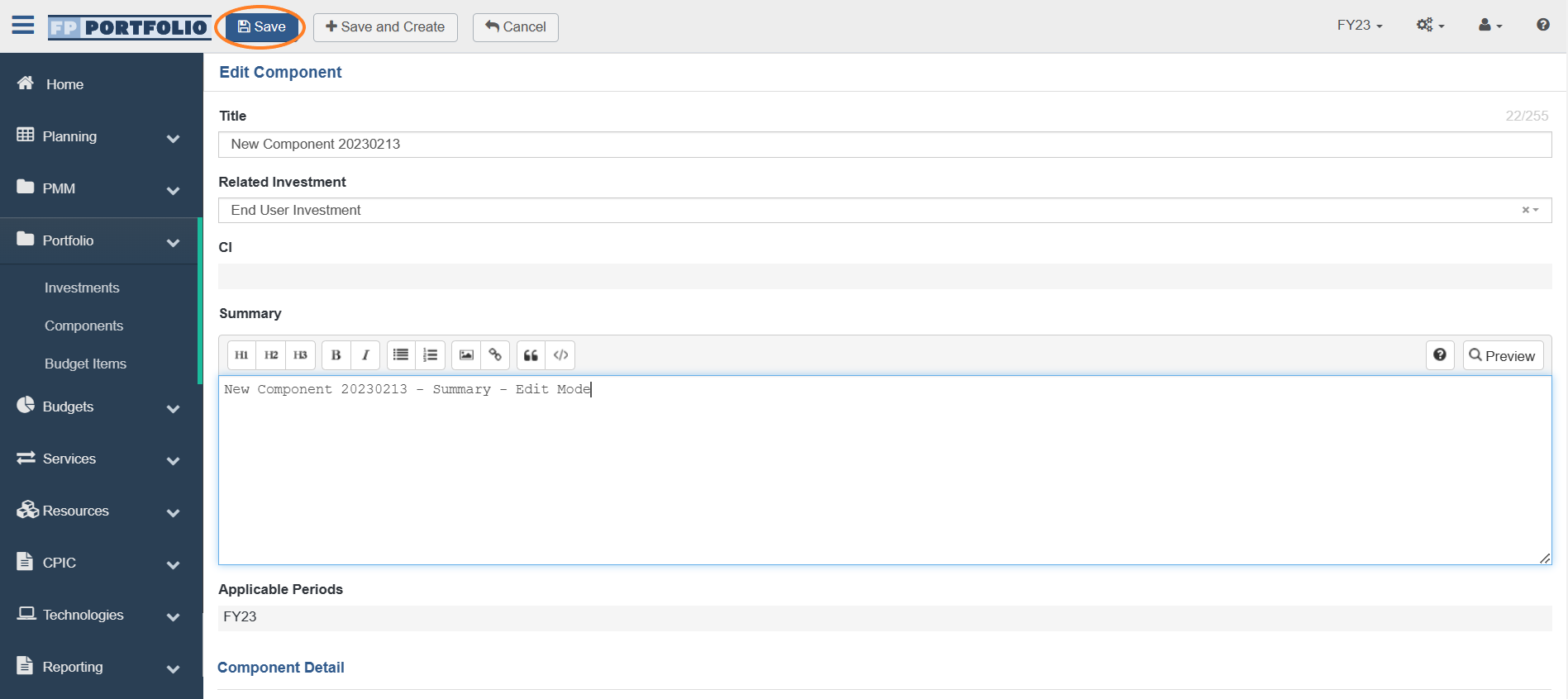Save the component
The width and height of the screenshot is (1568, 699).
(261, 26)
